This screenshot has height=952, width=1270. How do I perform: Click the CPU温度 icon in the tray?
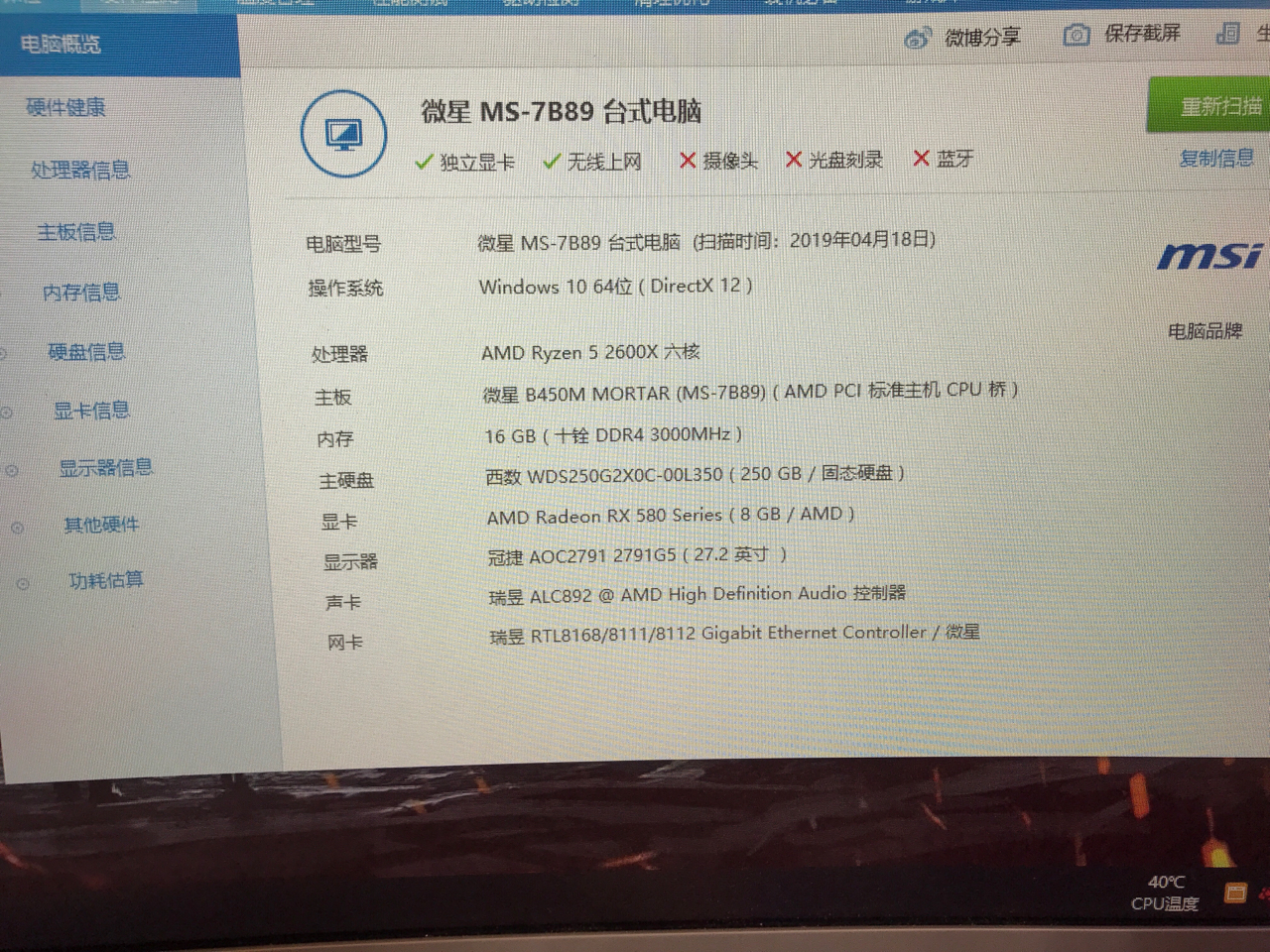pos(1235,892)
